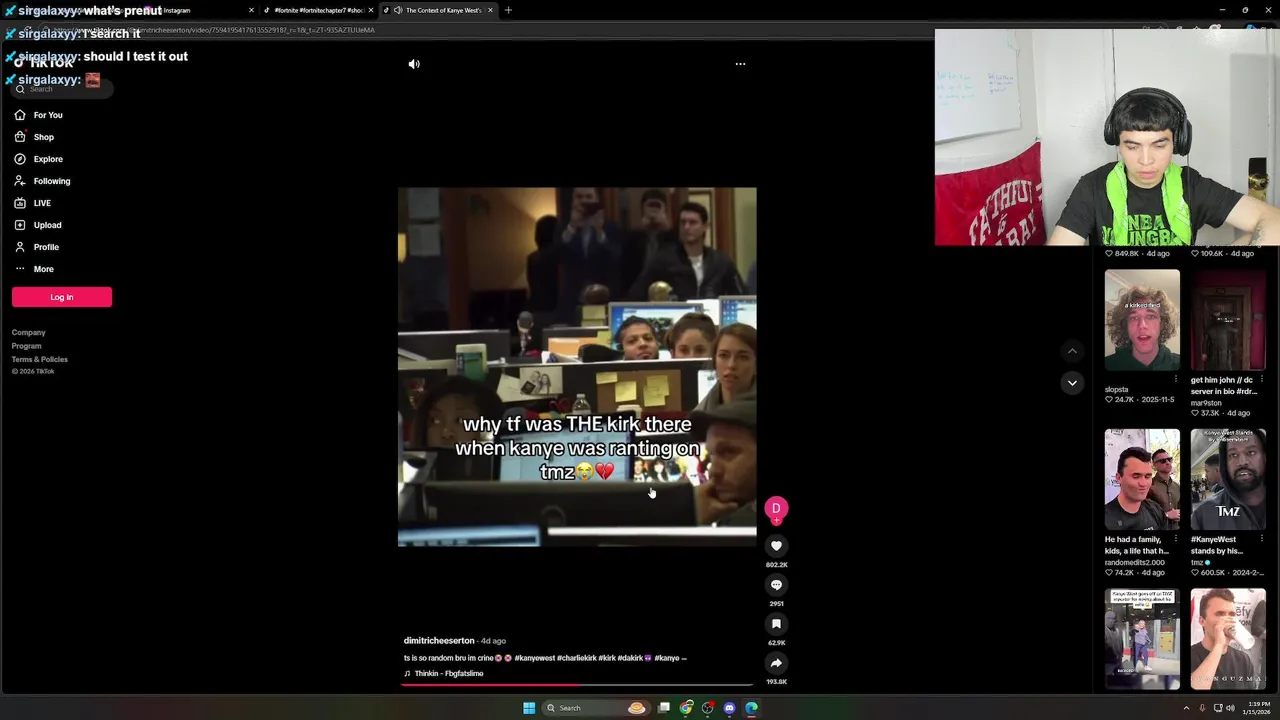Open Task View from the taskbar
The width and height of the screenshot is (1280, 720).
664,708
